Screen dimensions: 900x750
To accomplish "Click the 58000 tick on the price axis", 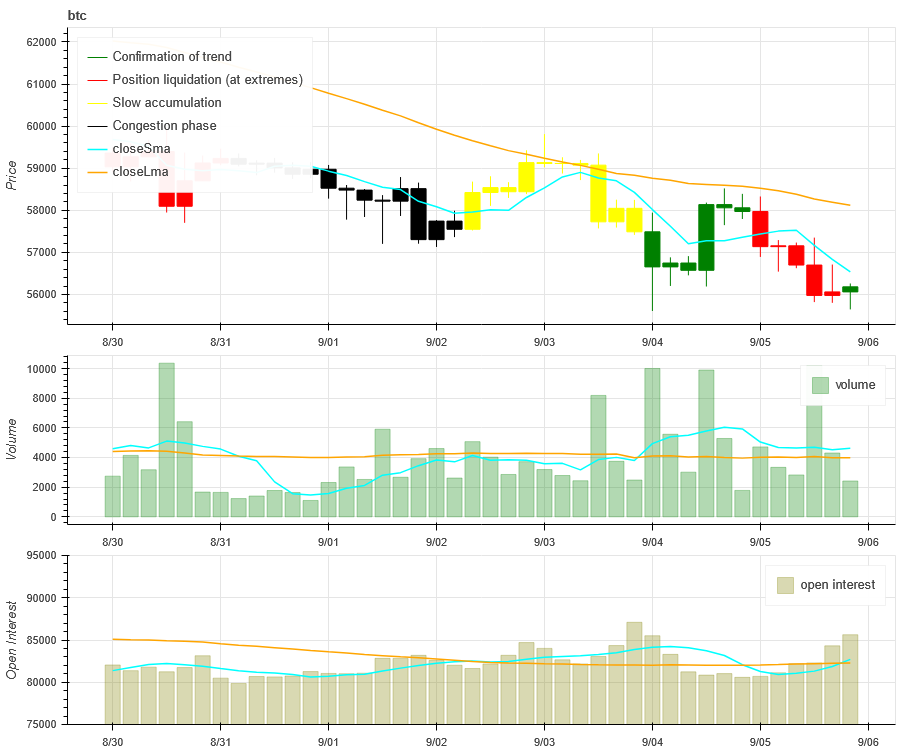I will pos(41,211).
